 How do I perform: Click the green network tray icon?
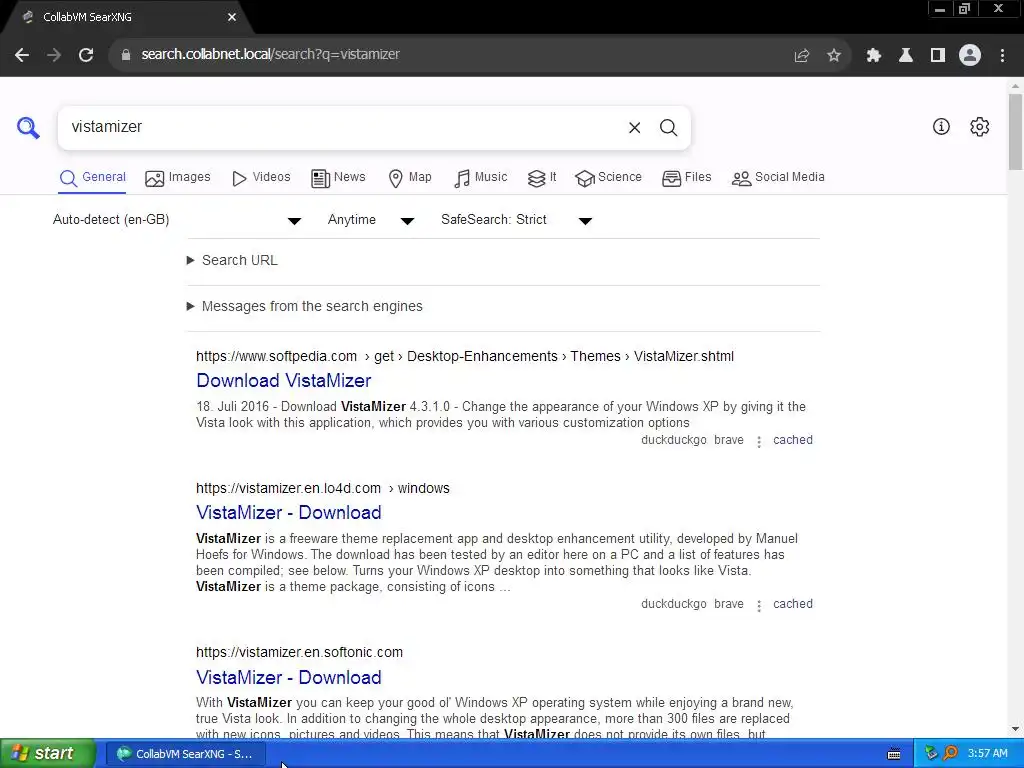point(931,754)
